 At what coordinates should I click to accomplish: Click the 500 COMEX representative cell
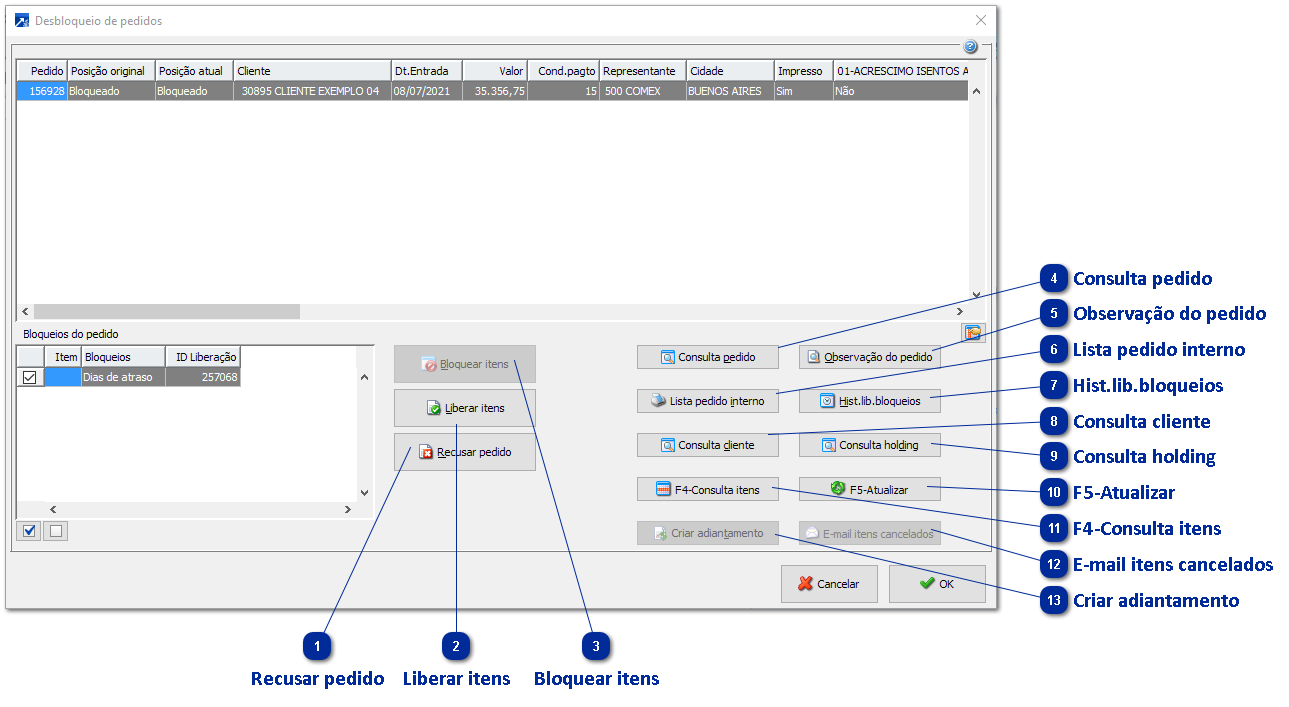pyautogui.click(x=643, y=91)
